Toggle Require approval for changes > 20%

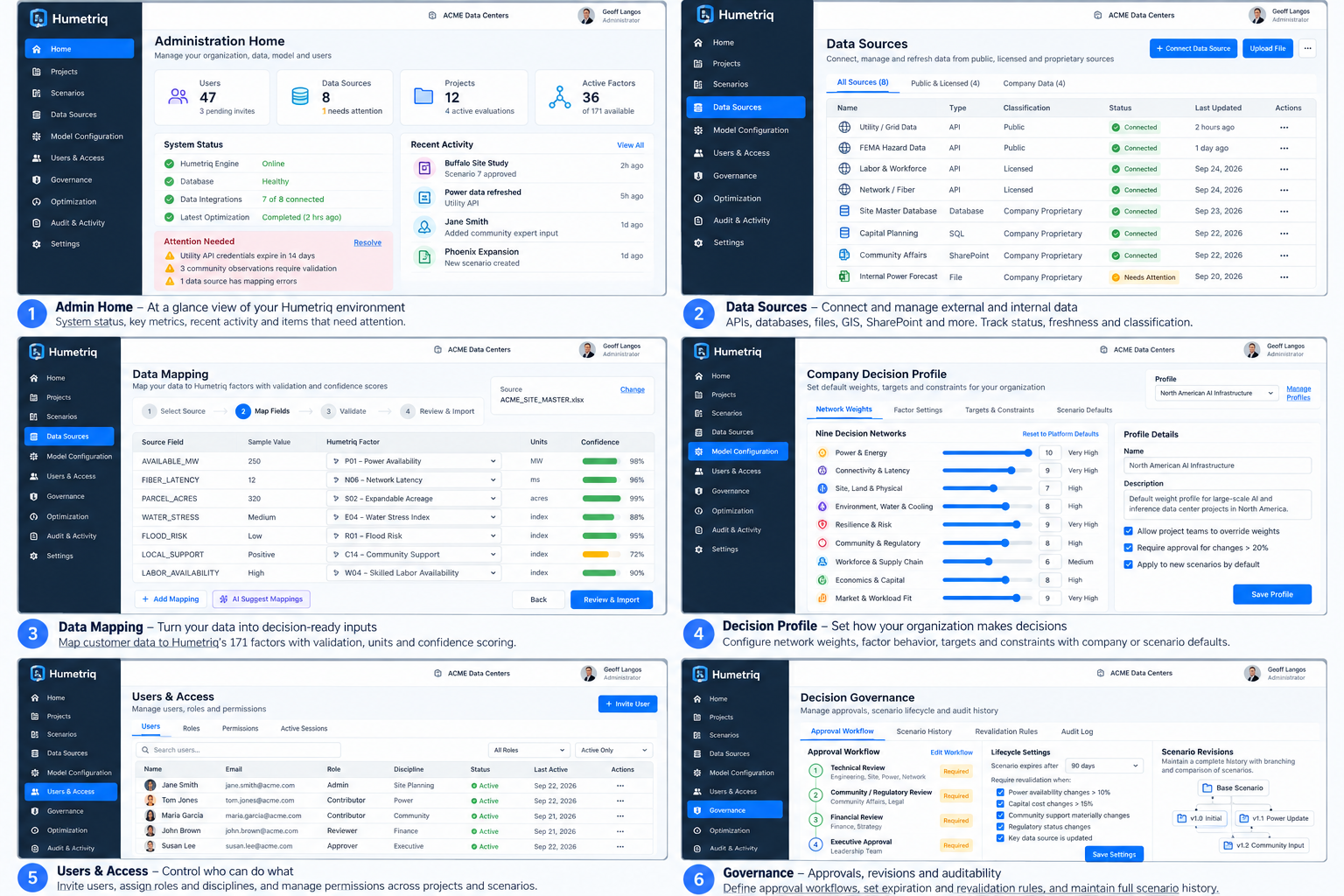coord(1129,548)
